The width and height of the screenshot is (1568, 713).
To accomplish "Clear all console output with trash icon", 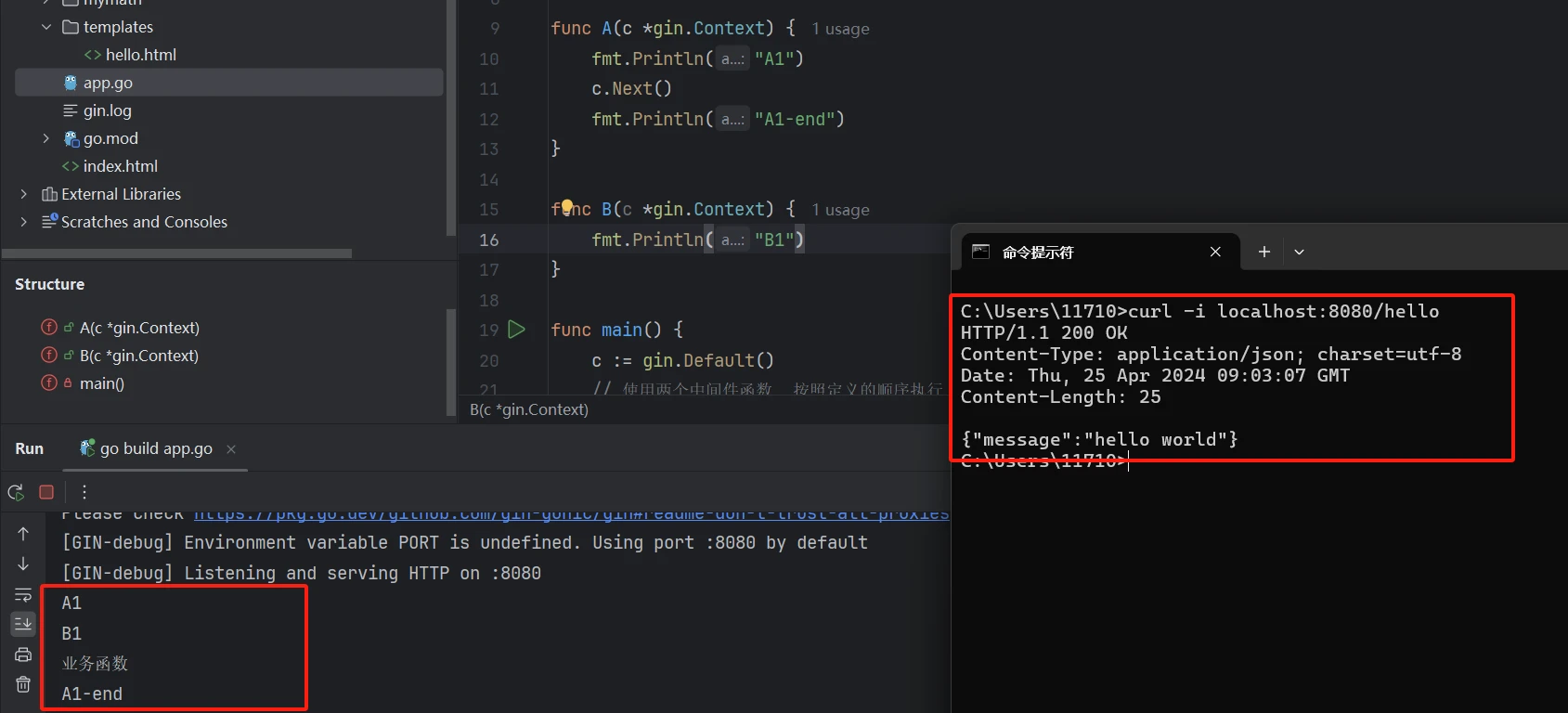I will (23, 684).
